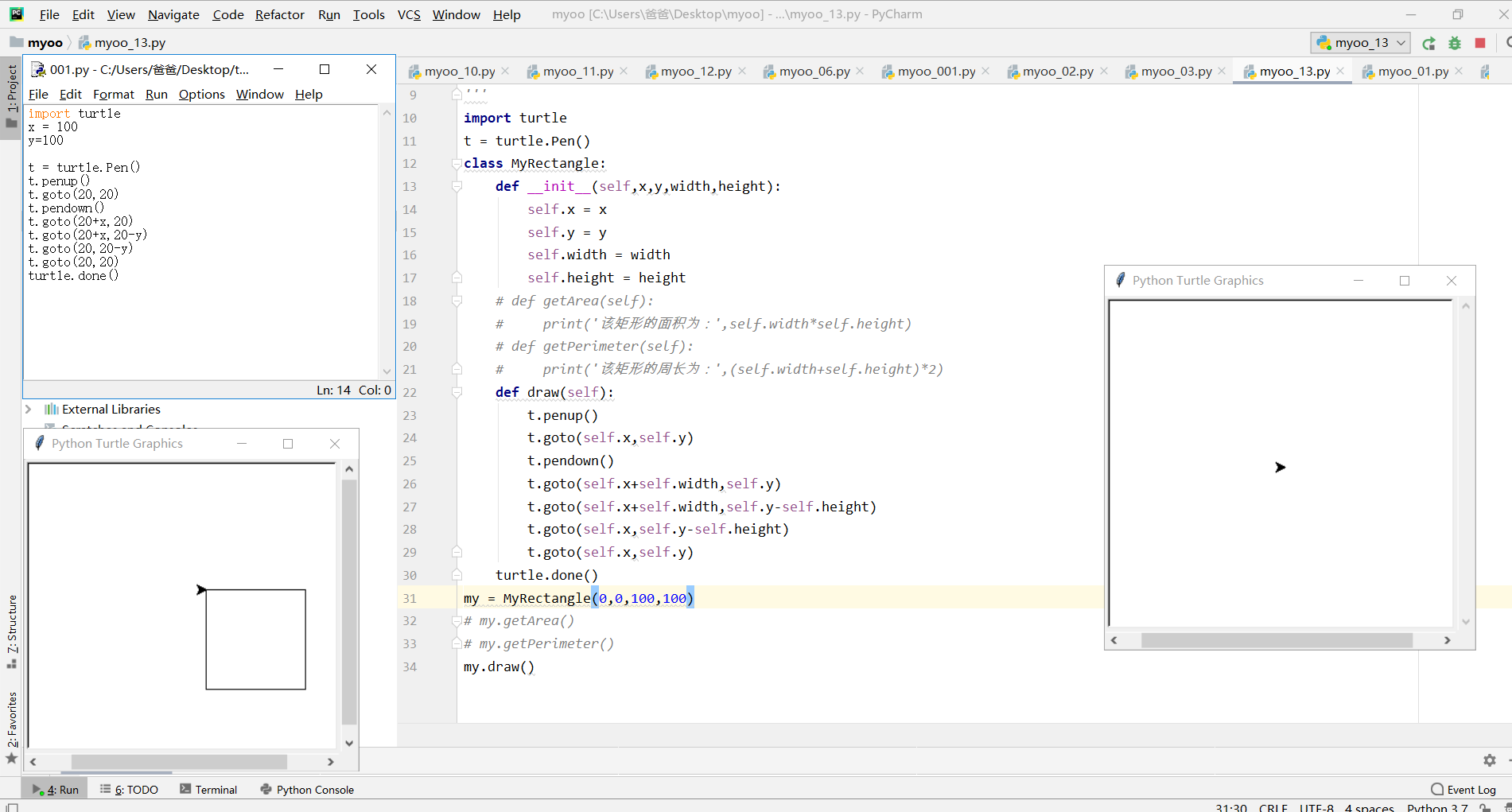Open PyCharm VCS menu
1512x812 pixels.
tap(409, 14)
